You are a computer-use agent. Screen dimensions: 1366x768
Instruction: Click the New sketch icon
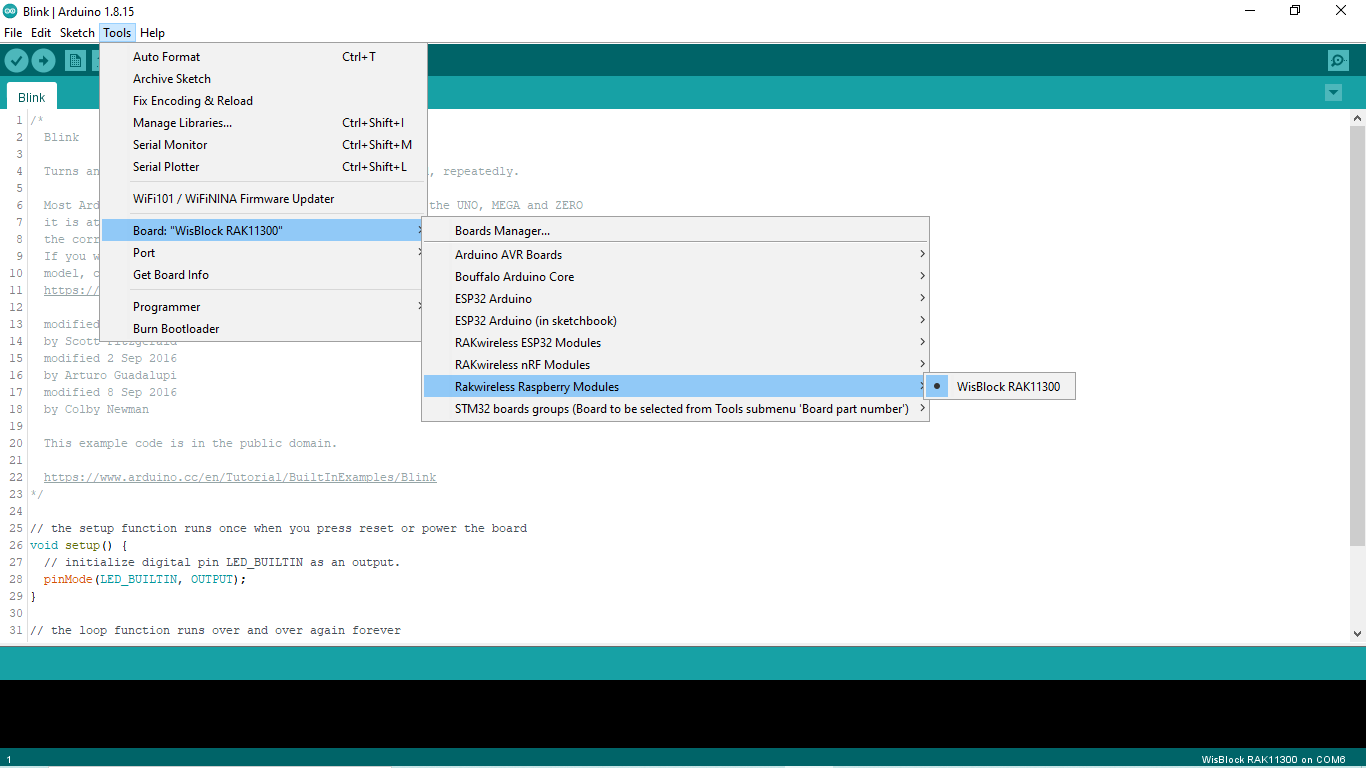click(75, 61)
